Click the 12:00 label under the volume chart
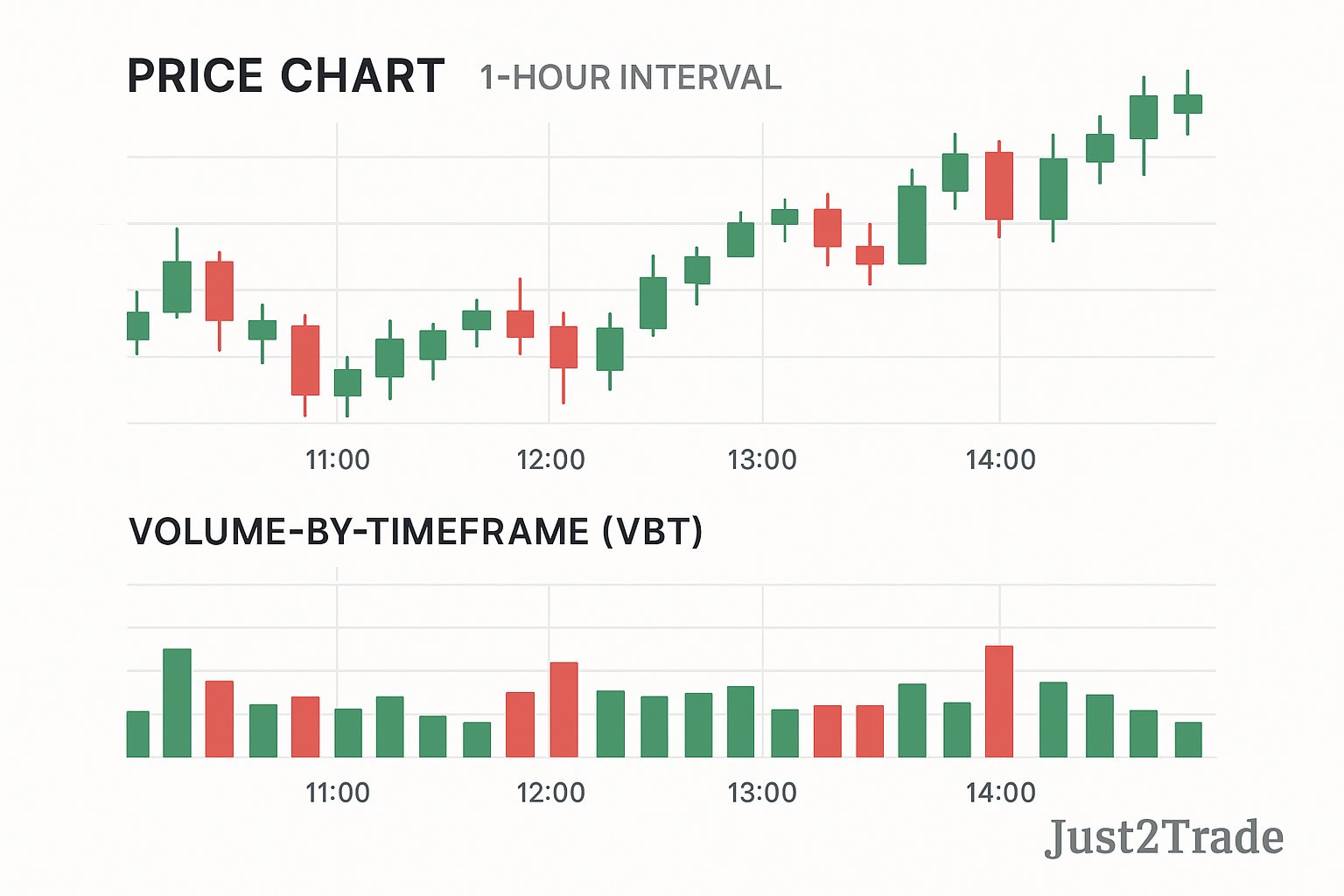 (550, 793)
